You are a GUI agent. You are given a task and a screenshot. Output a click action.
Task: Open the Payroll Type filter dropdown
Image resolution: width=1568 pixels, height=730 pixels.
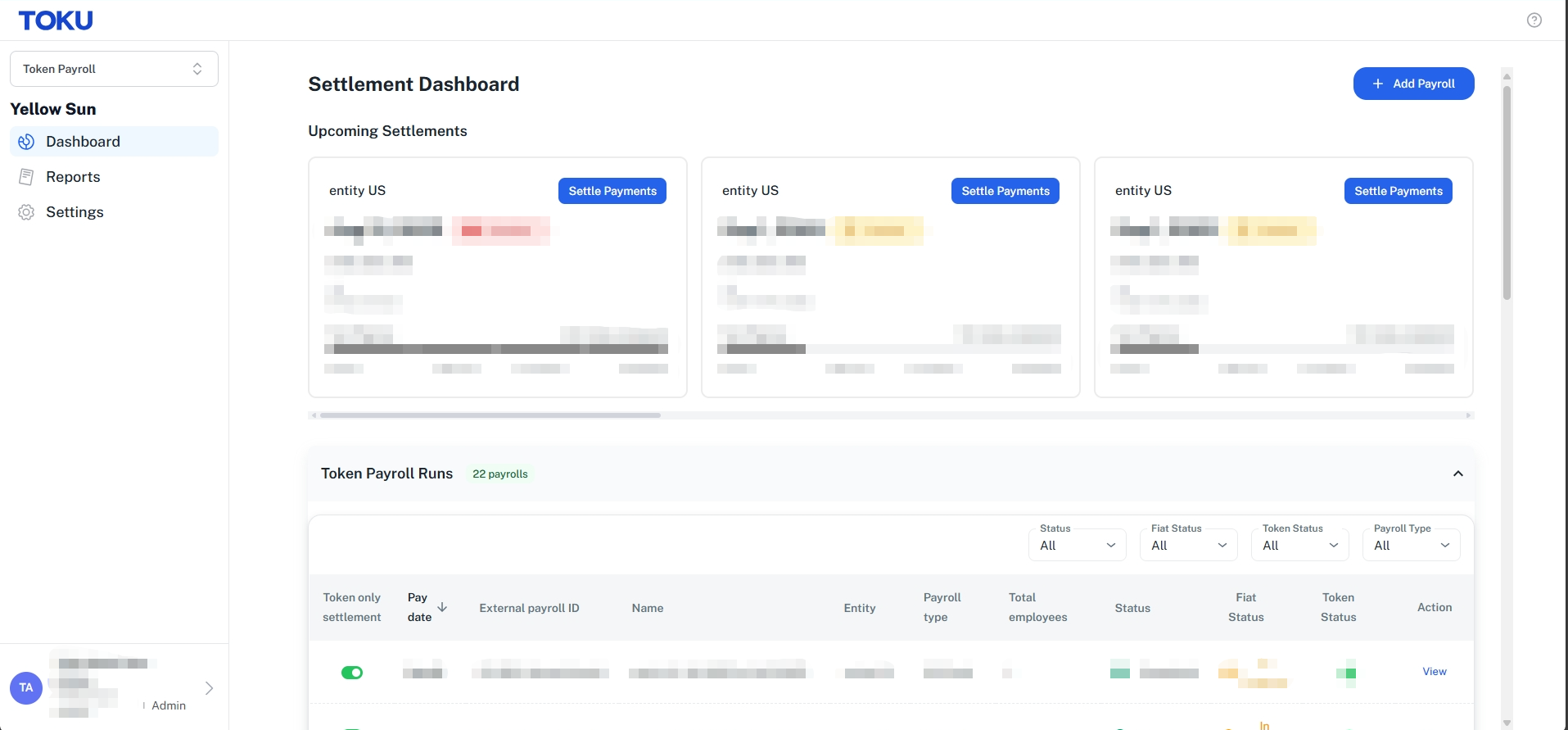[x=1412, y=545]
